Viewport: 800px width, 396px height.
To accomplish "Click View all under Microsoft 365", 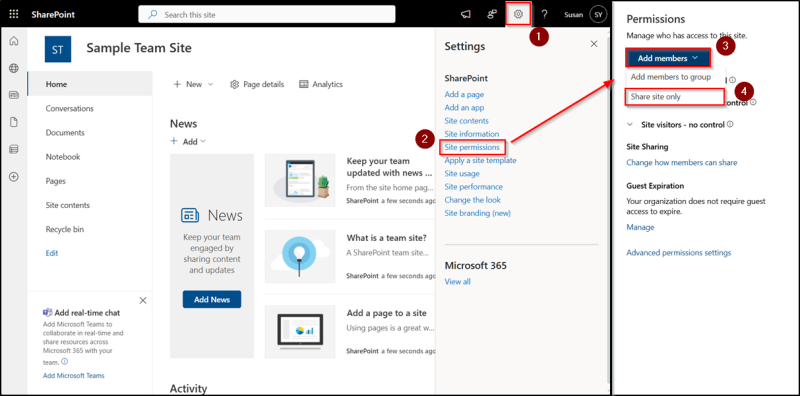I will pyautogui.click(x=458, y=282).
